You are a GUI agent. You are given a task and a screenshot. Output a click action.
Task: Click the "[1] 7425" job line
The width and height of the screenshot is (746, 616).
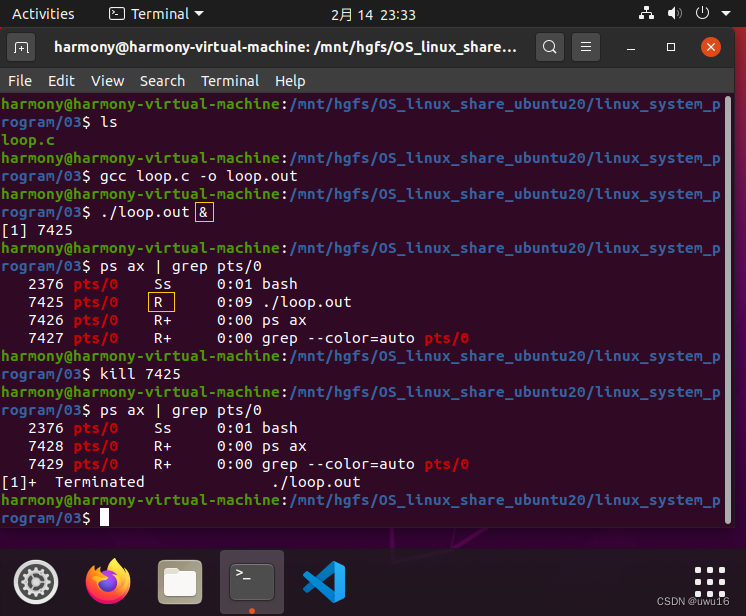(37, 230)
